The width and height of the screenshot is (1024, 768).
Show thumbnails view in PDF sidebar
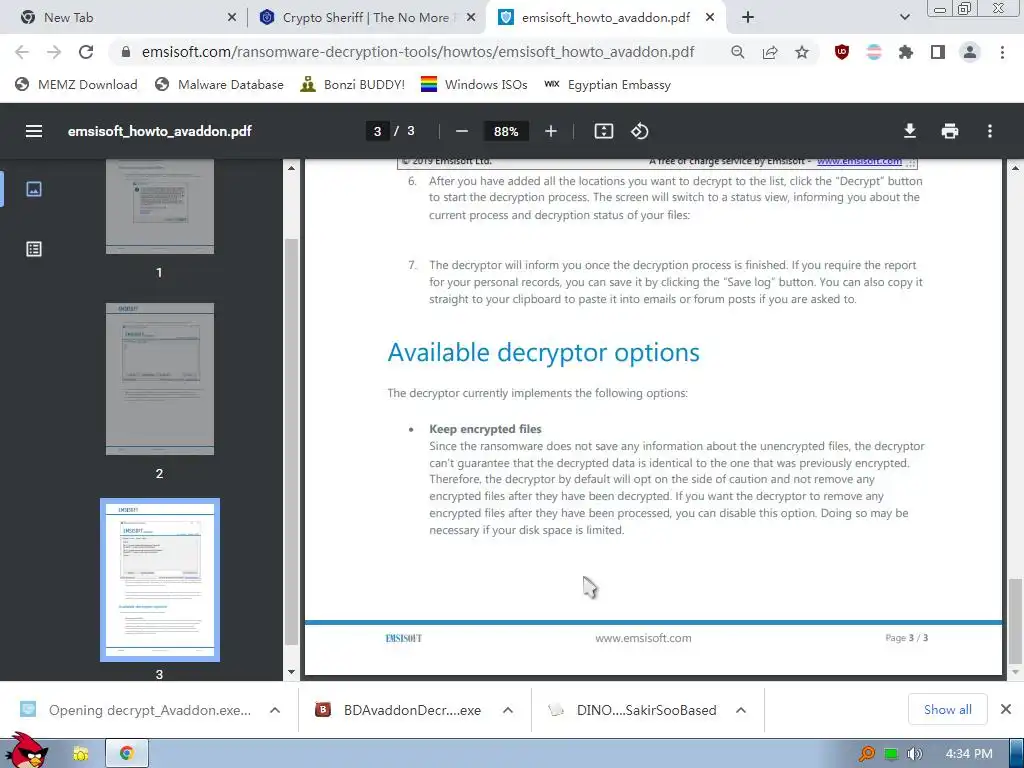click(x=34, y=189)
